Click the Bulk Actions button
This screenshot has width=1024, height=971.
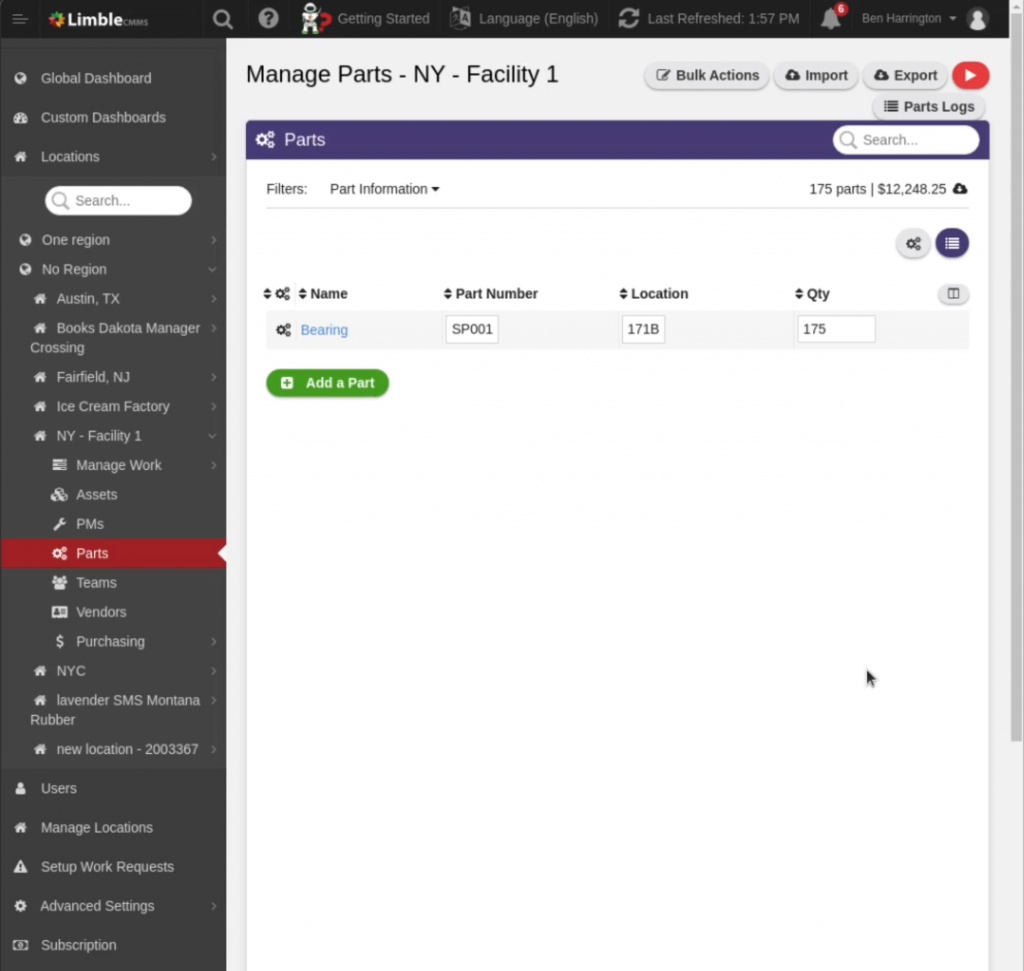[x=707, y=75]
